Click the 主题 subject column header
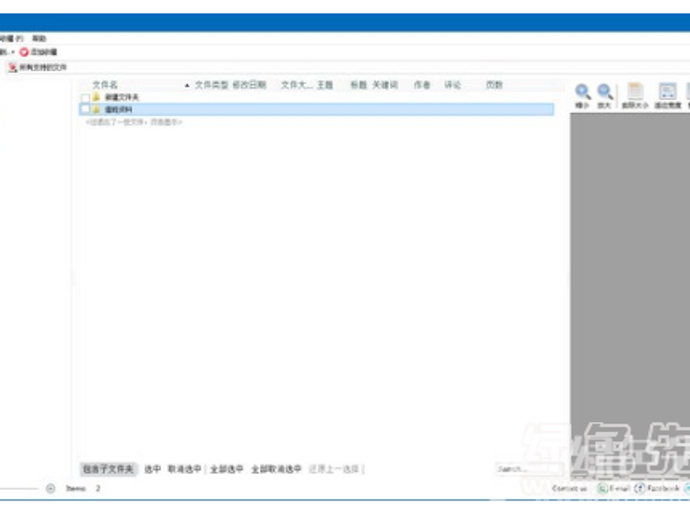This screenshot has width=690, height=518. click(x=325, y=85)
